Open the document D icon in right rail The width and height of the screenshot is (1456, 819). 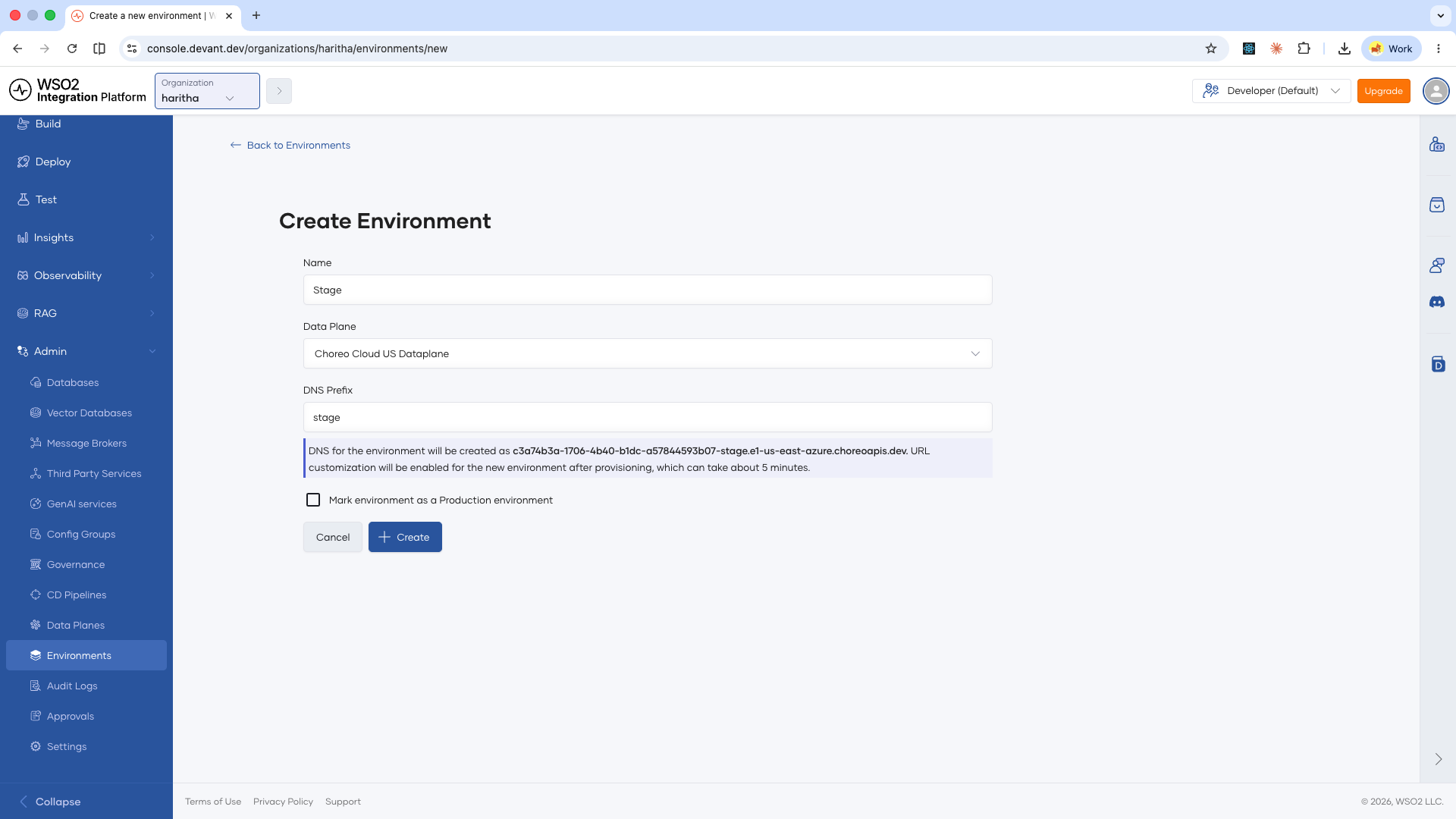pos(1438,364)
